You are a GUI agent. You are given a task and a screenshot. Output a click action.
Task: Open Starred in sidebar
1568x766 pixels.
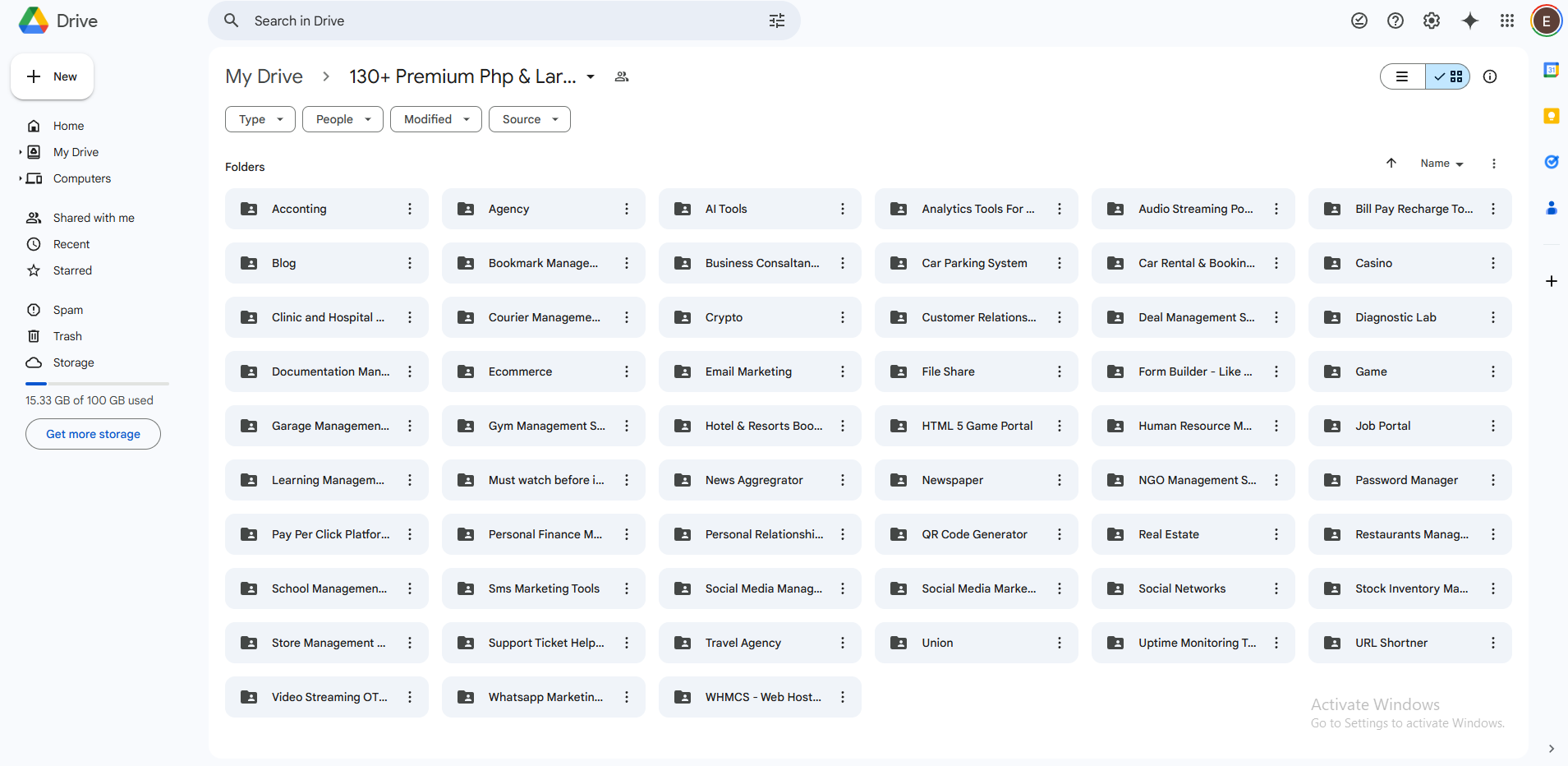[x=72, y=270]
